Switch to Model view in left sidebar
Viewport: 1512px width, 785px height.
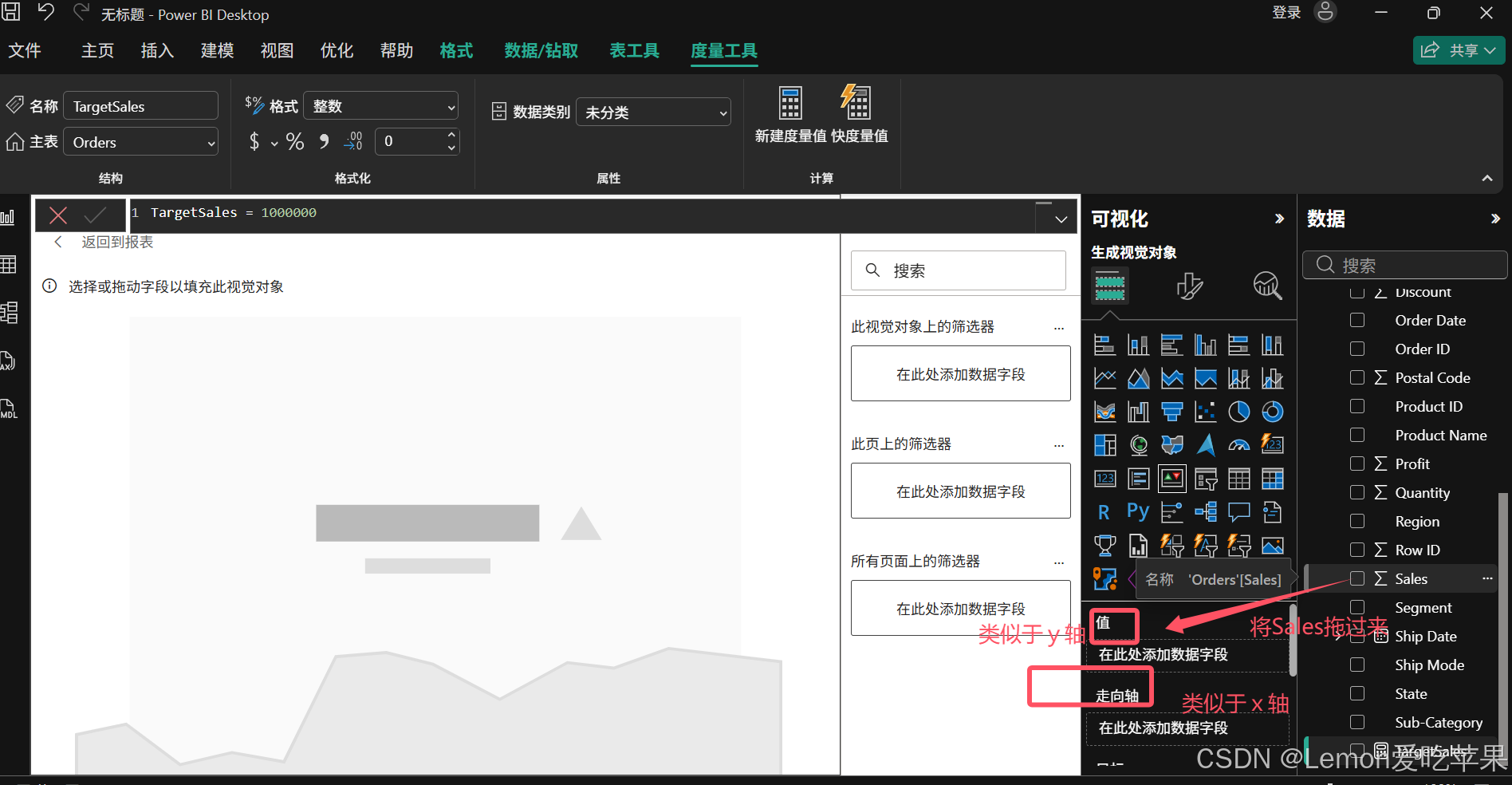[x=9, y=312]
